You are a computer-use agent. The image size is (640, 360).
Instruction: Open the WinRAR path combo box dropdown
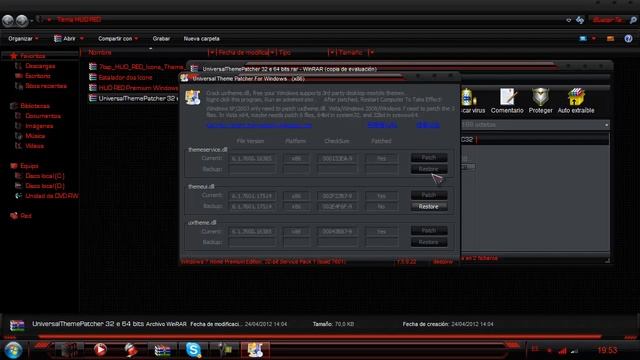pyautogui.click(x=607, y=125)
